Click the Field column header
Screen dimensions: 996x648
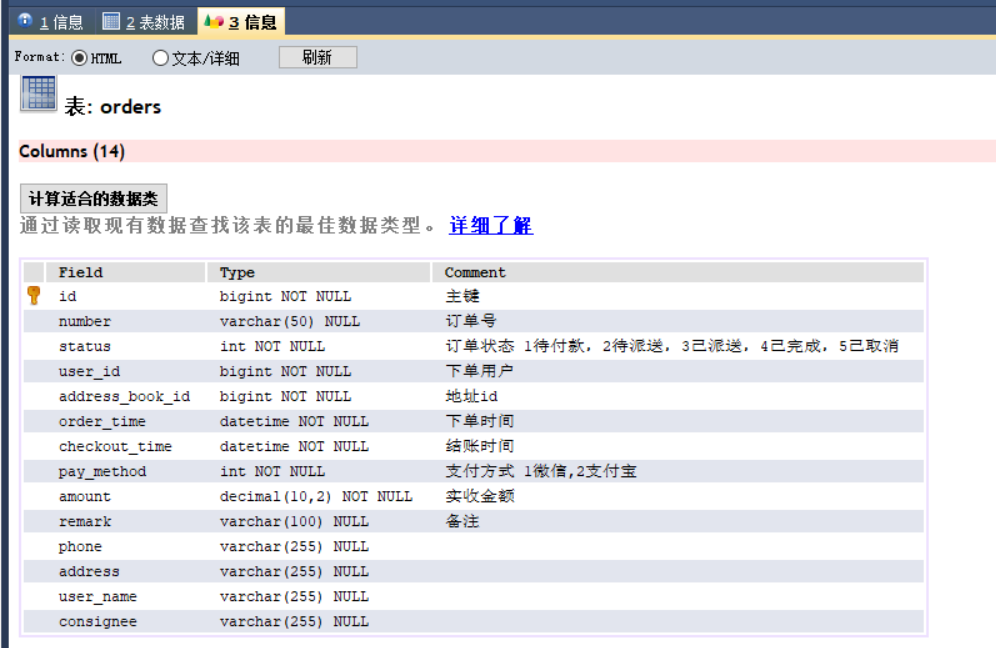click(x=126, y=272)
